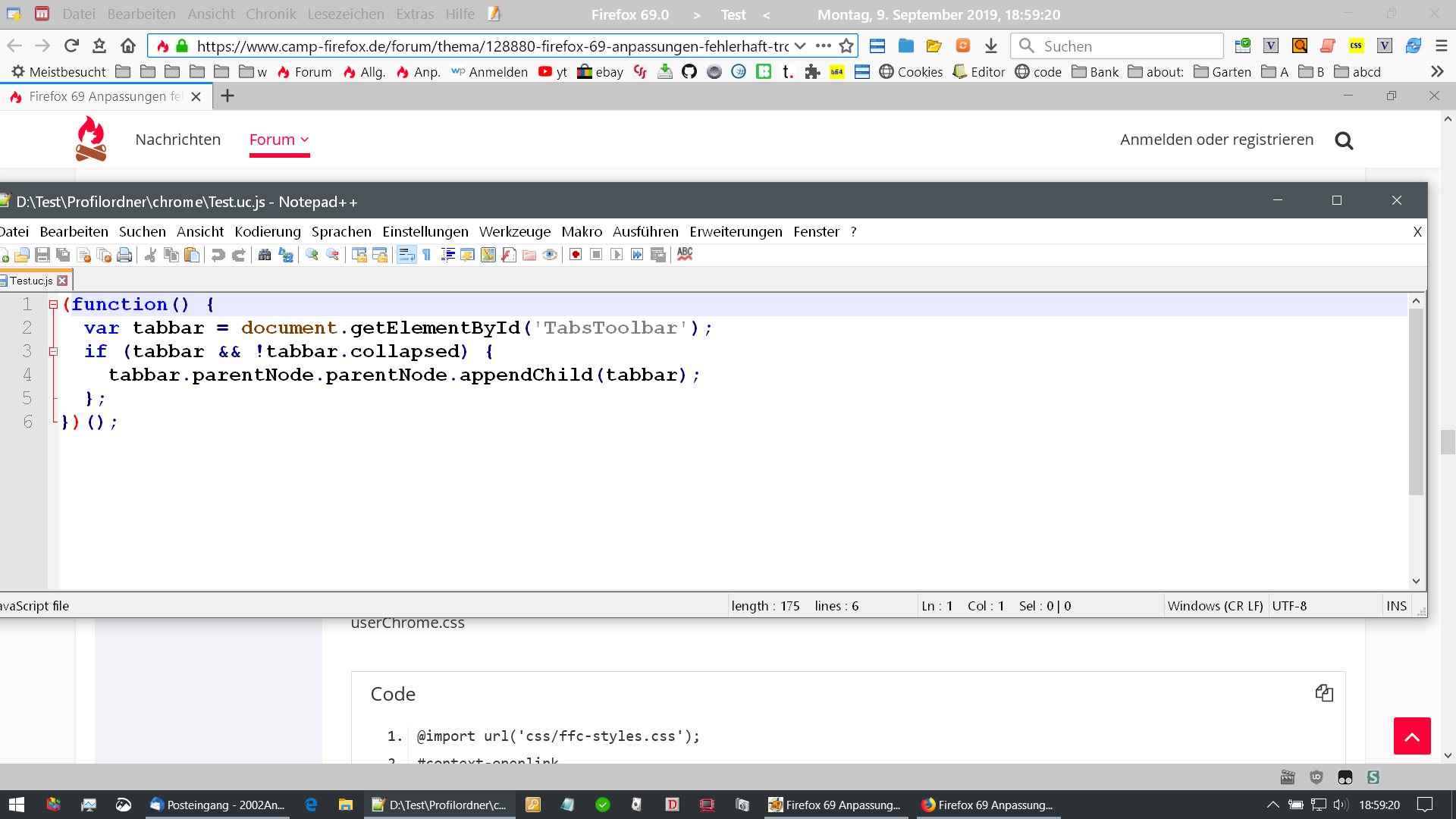Click the Find binoculars icon in Notepad++
Viewport: 1456px width, 819px height.
[264, 255]
